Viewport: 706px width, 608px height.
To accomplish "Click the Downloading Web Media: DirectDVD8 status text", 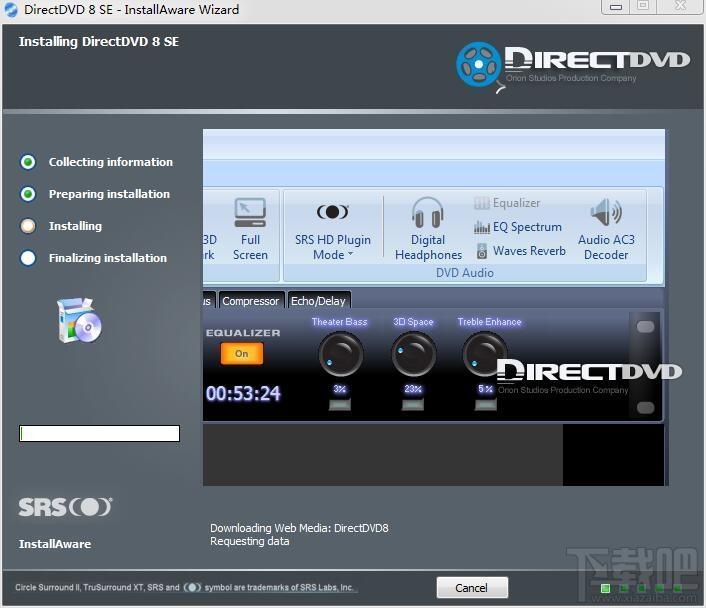I will [x=299, y=528].
